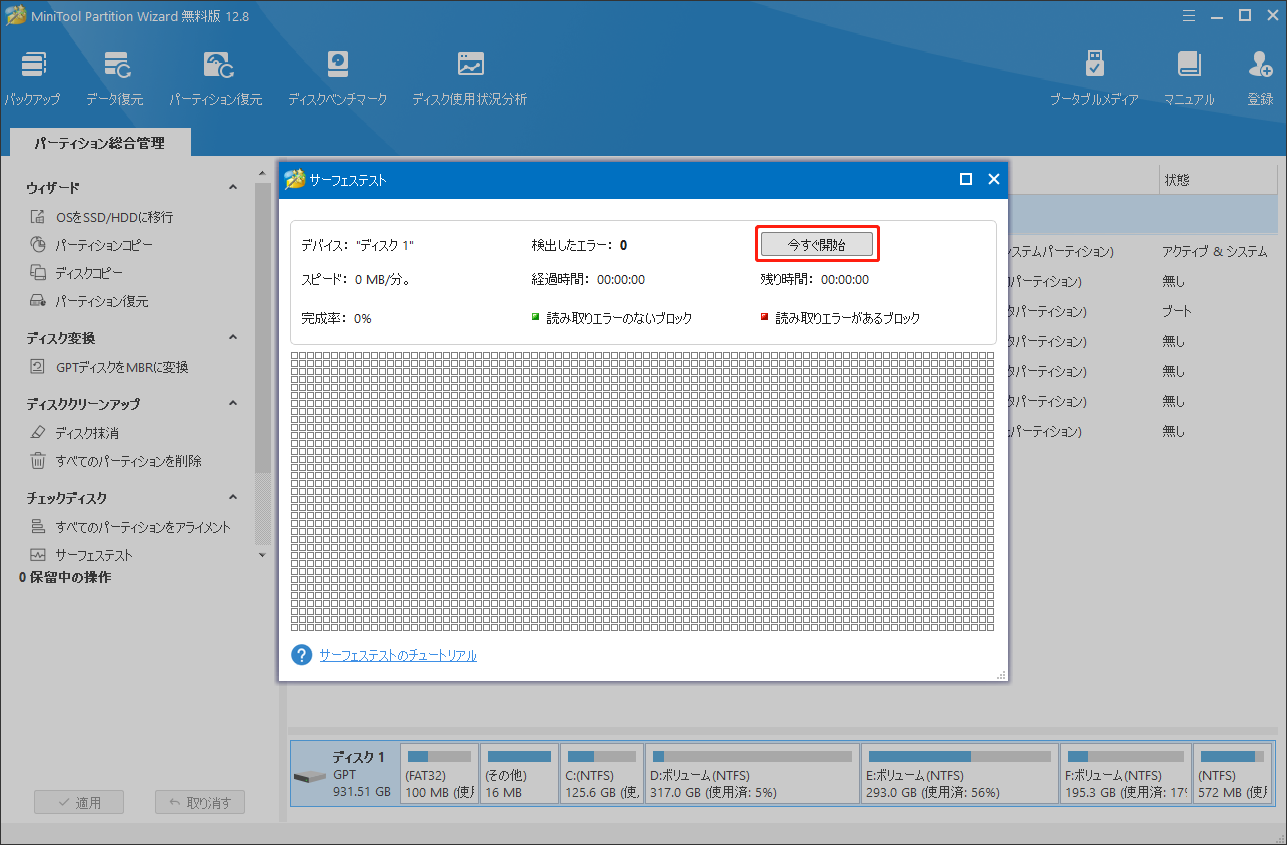Choose すべてのパーティションをアライメント
This screenshot has height=845, width=1287.
(x=130, y=527)
